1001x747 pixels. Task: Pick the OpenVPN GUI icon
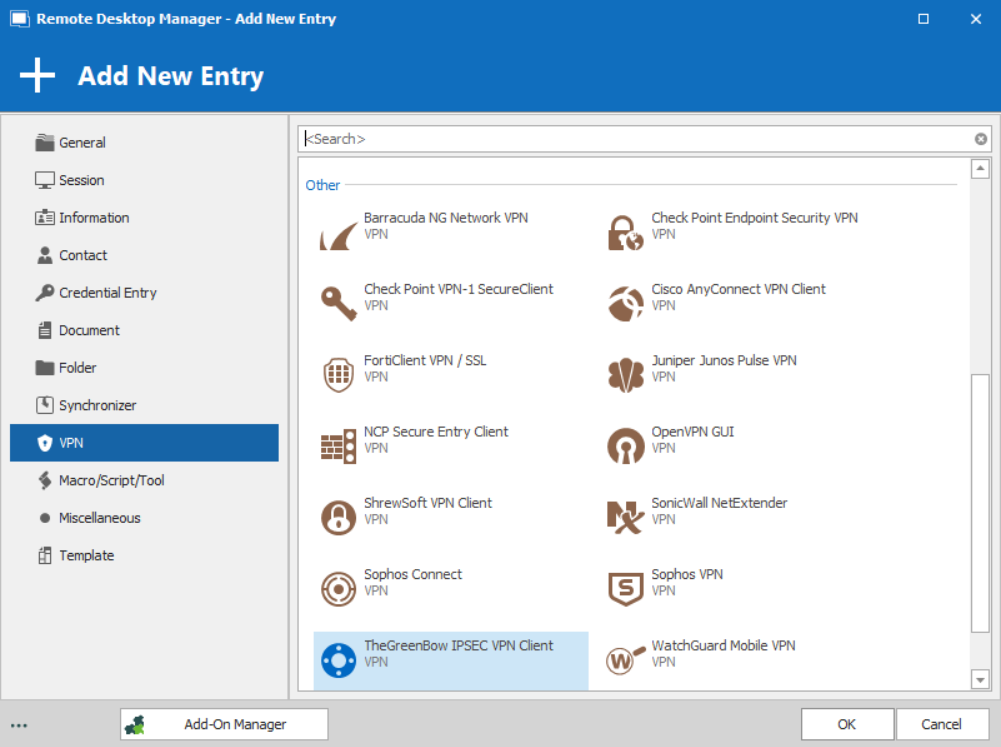point(626,446)
